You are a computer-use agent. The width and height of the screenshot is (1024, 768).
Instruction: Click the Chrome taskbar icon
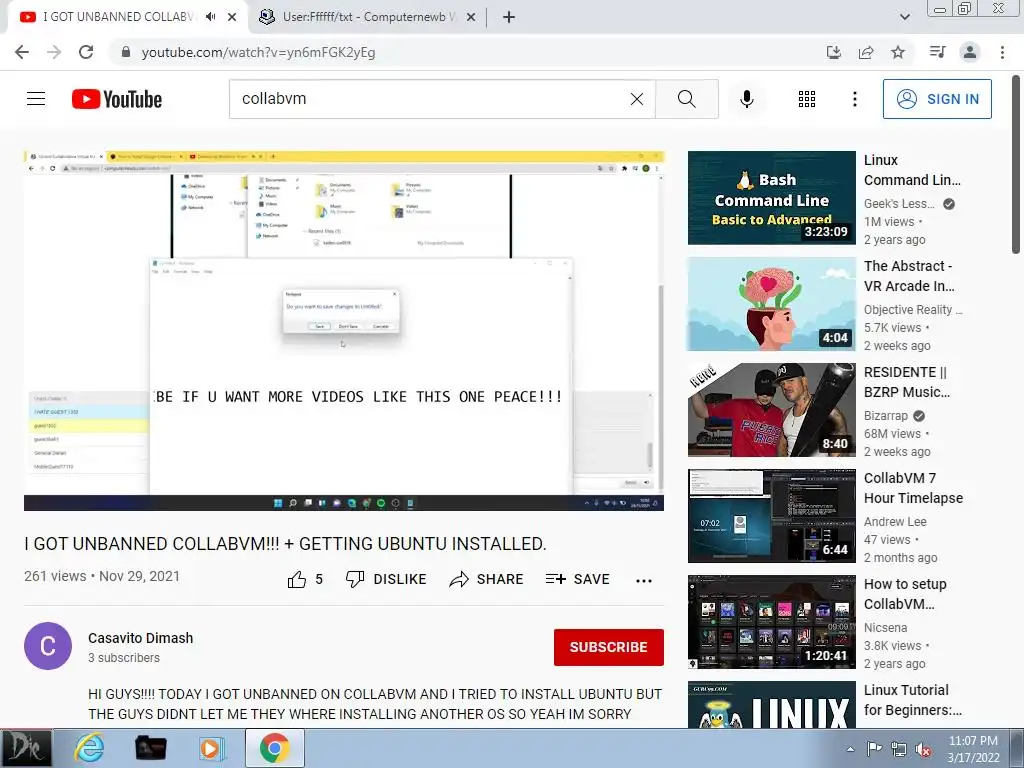(x=275, y=748)
